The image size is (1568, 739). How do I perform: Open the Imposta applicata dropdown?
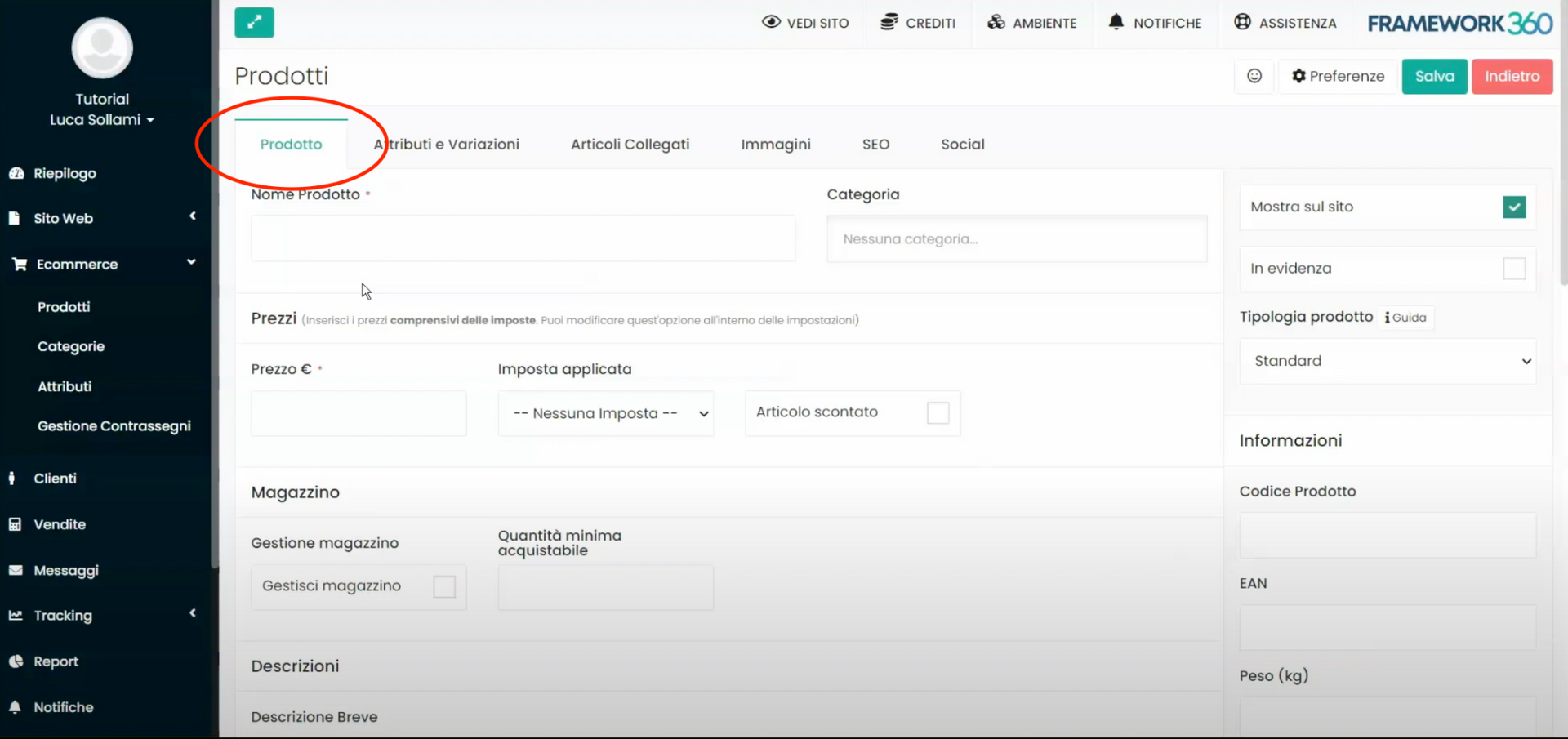tap(606, 413)
